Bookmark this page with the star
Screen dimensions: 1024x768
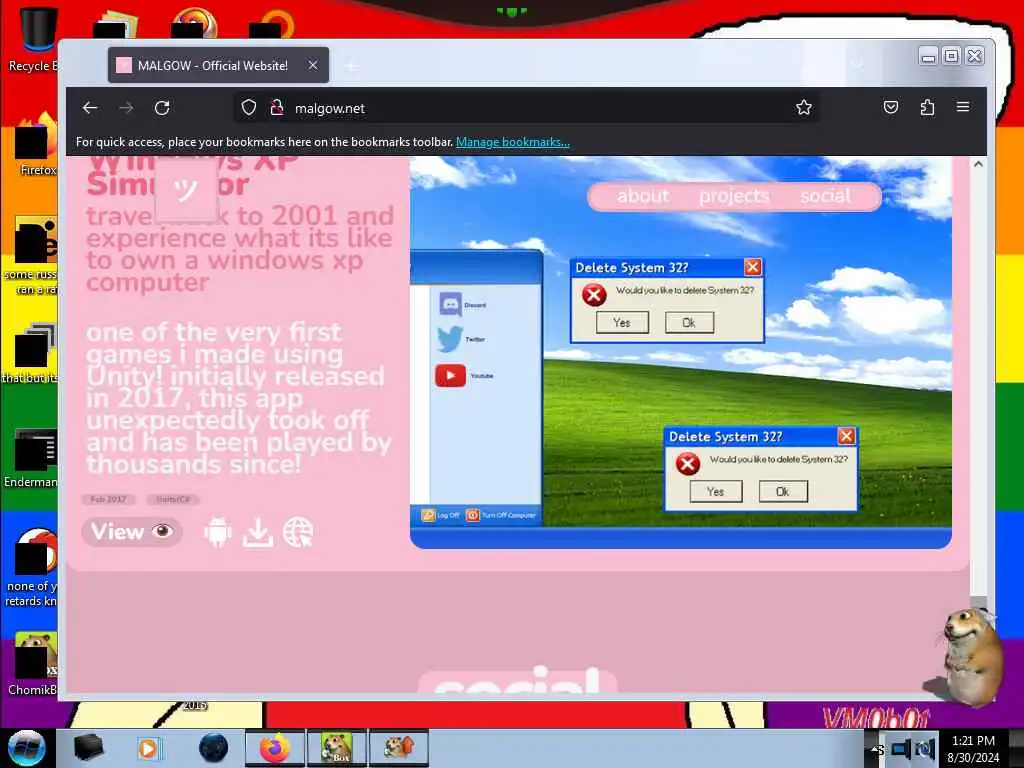pyautogui.click(x=804, y=107)
